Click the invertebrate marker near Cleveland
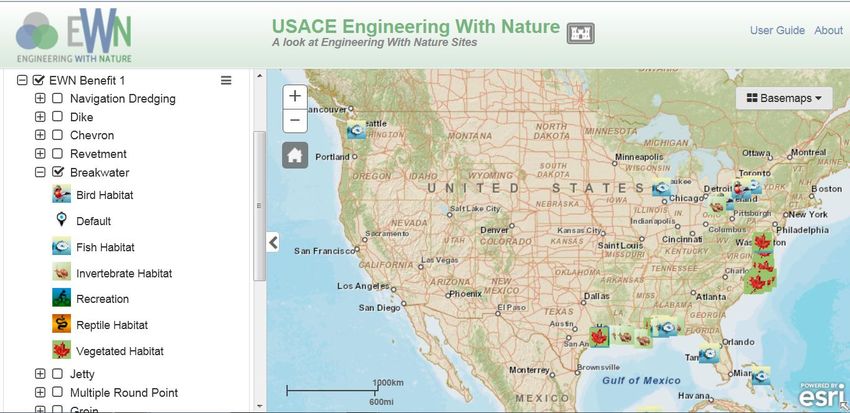Viewport: 850px width, 413px height. click(x=717, y=205)
